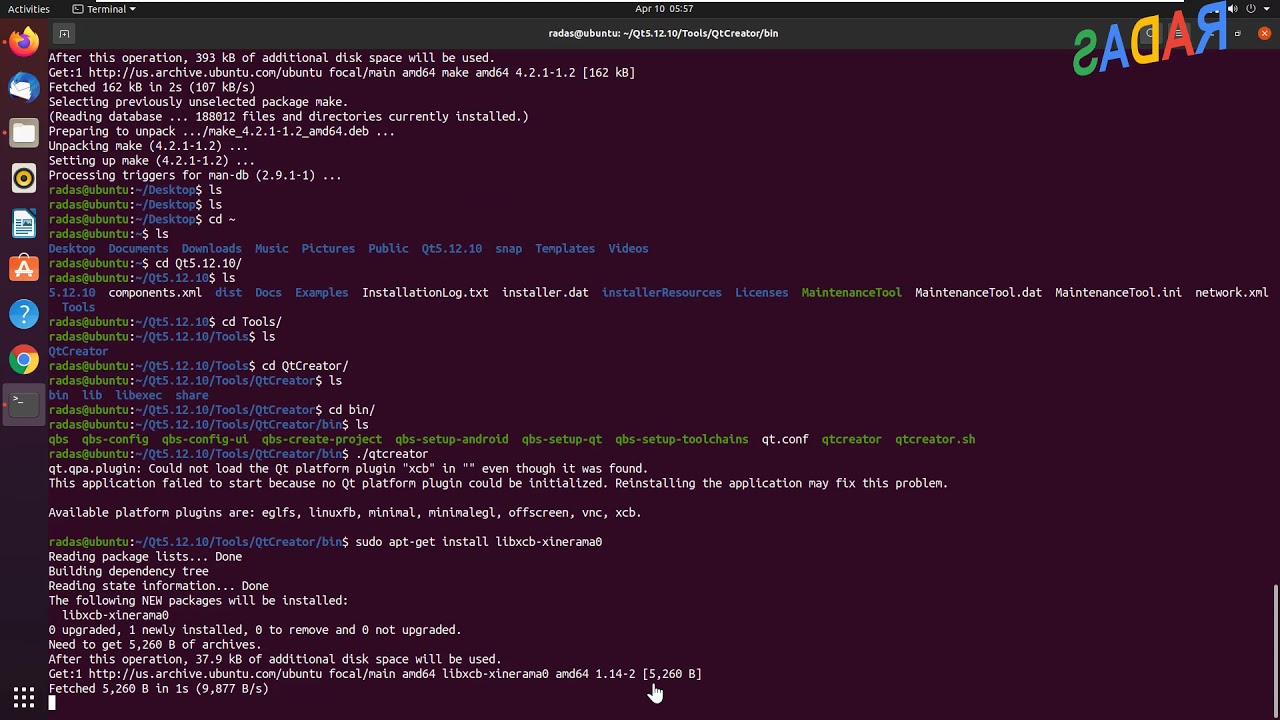Screen dimensions: 1280x720
Task: Click 'MaintenanceTool.dat' file name
Action: (978, 292)
